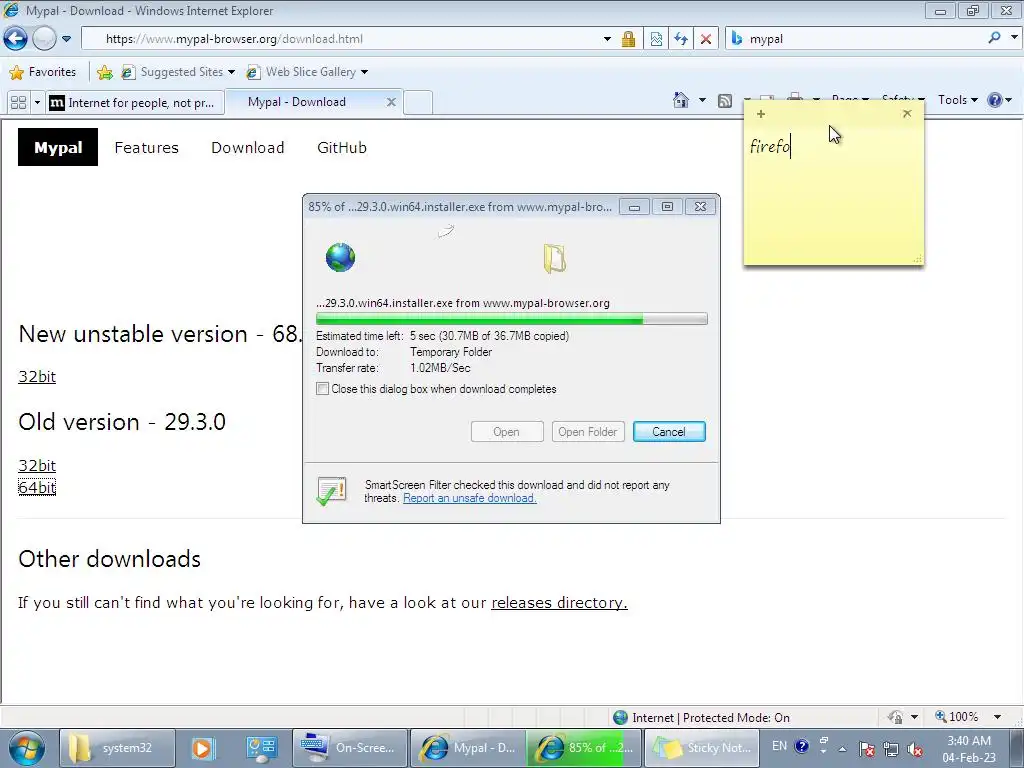Click the Refresh page icon
Viewport: 1024px width, 768px height.
[x=681, y=39]
